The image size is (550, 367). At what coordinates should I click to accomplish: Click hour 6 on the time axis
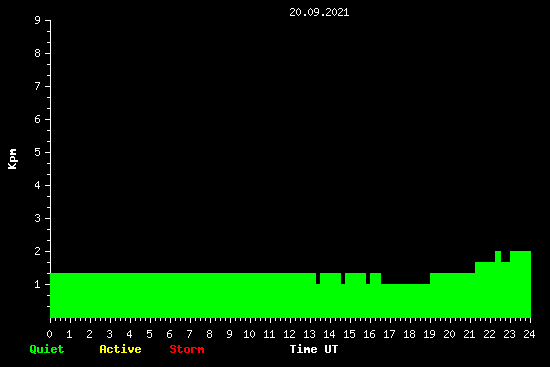click(169, 334)
